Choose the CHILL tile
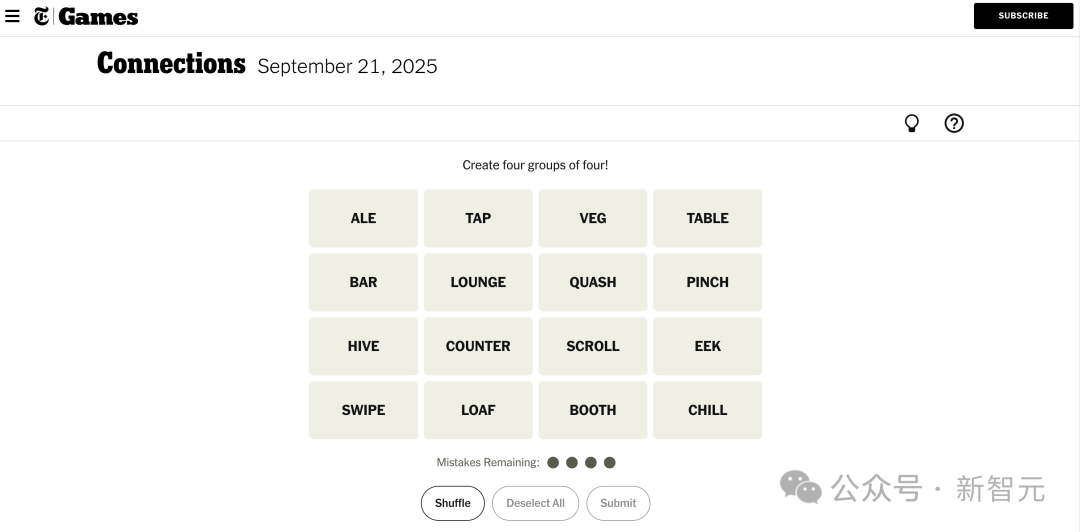 pos(707,411)
